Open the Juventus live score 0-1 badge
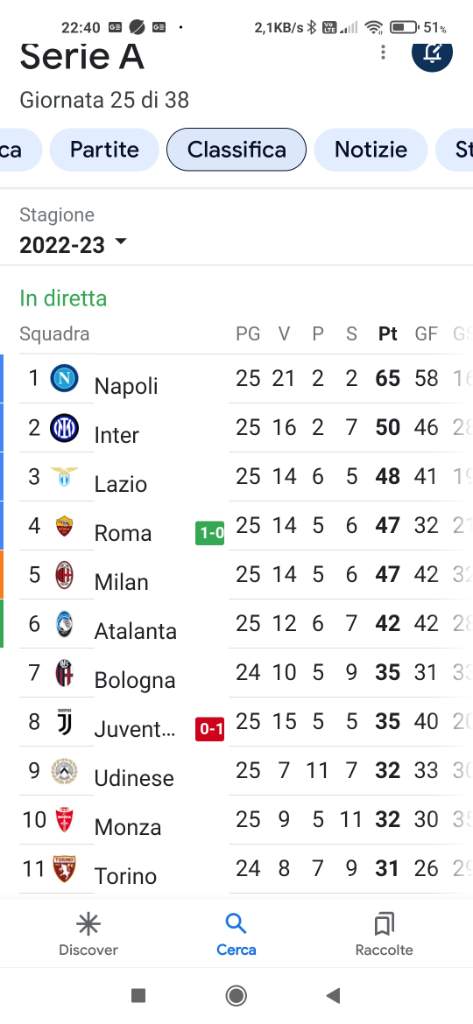The width and height of the screenshot is (473, 1024). point(210,729)
